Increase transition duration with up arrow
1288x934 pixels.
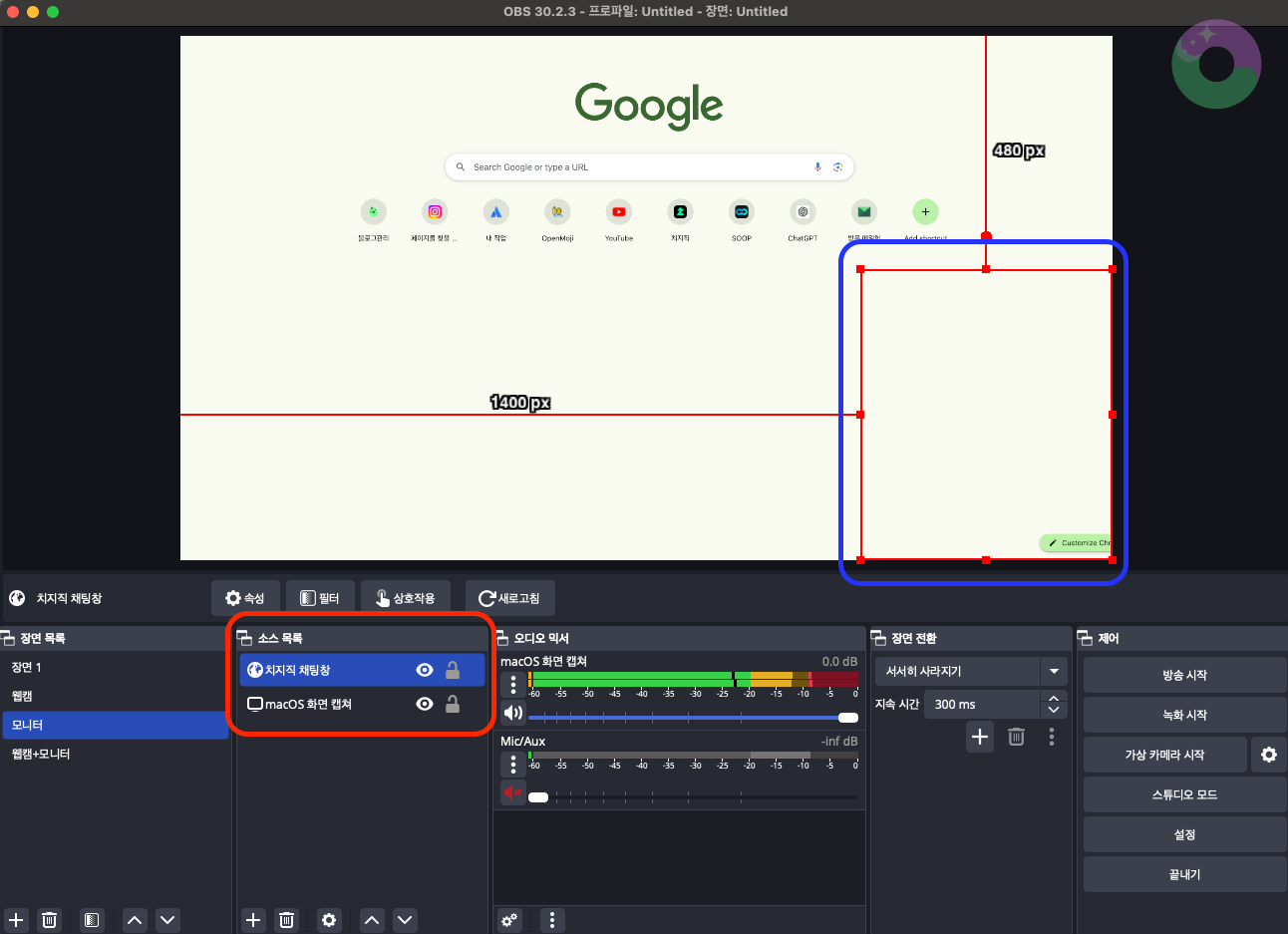pos(1054,698)
